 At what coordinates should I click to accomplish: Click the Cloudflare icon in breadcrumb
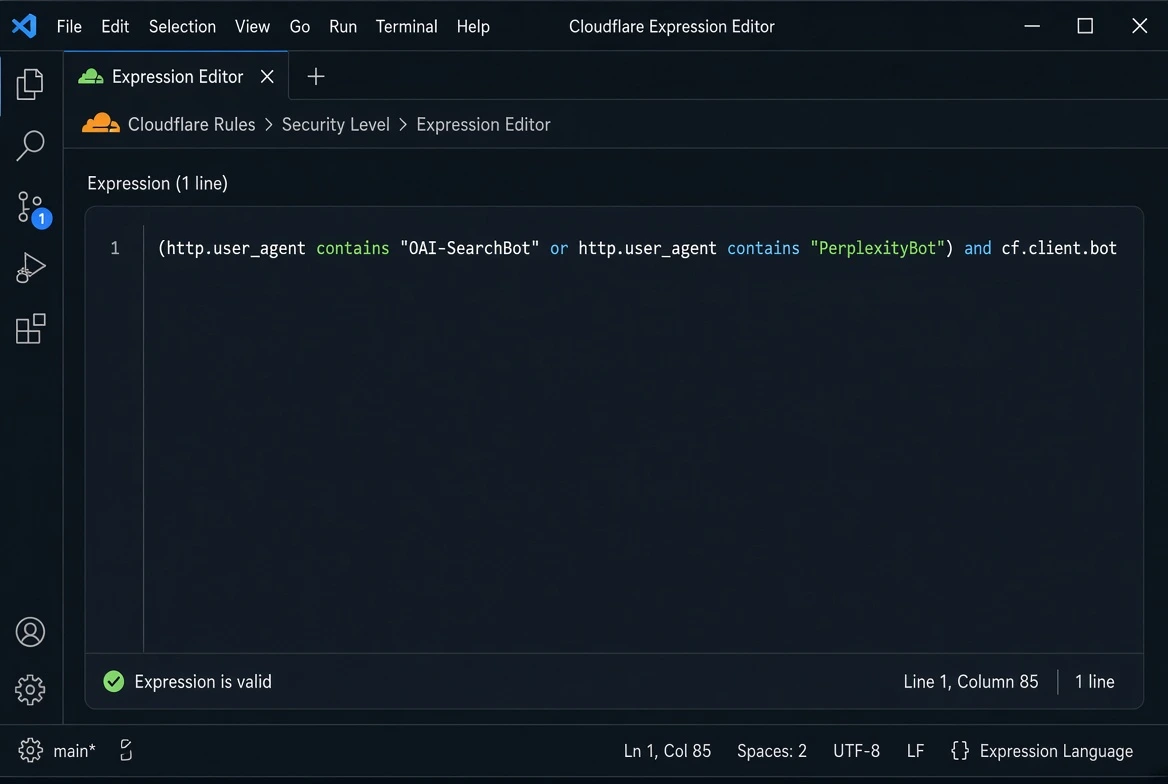coord(101,124)
